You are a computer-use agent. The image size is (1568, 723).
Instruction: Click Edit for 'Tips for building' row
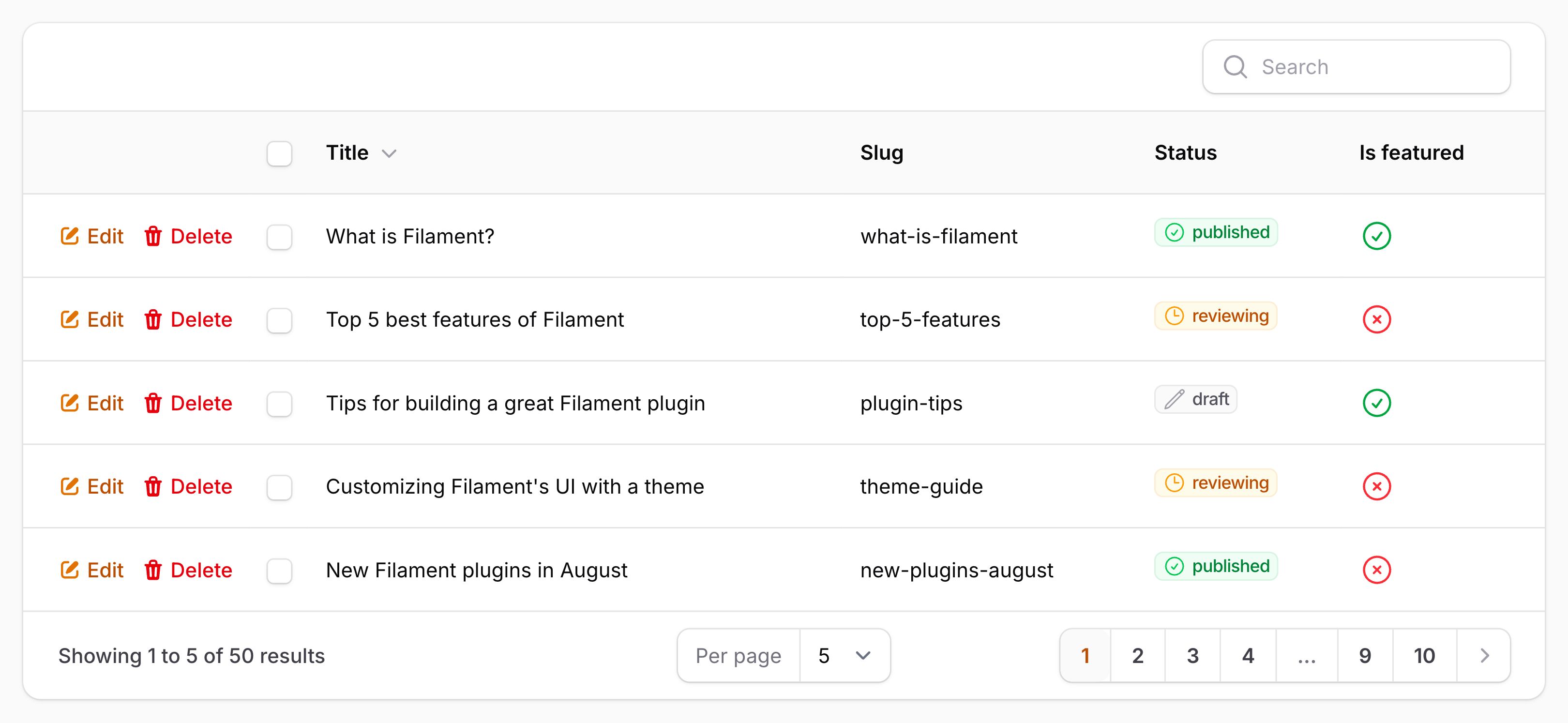92,403
